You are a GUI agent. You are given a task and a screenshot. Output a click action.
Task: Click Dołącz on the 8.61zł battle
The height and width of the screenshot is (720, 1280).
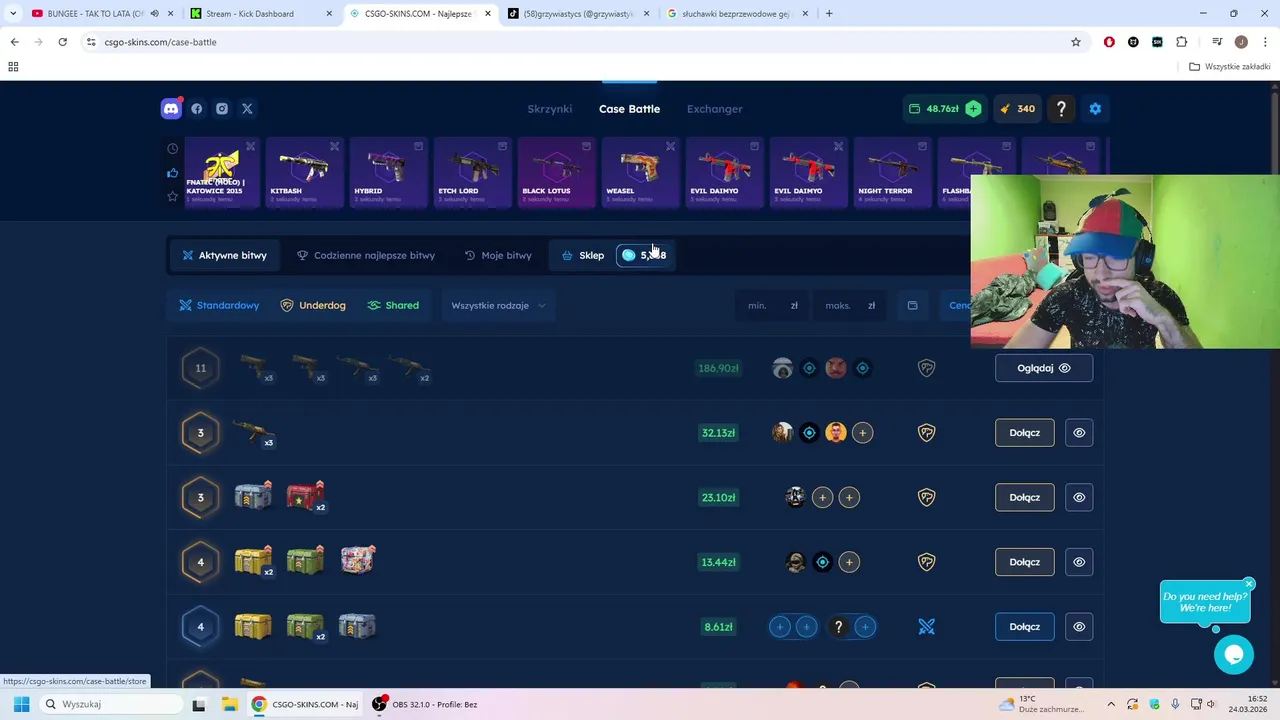coord(1025,627)
